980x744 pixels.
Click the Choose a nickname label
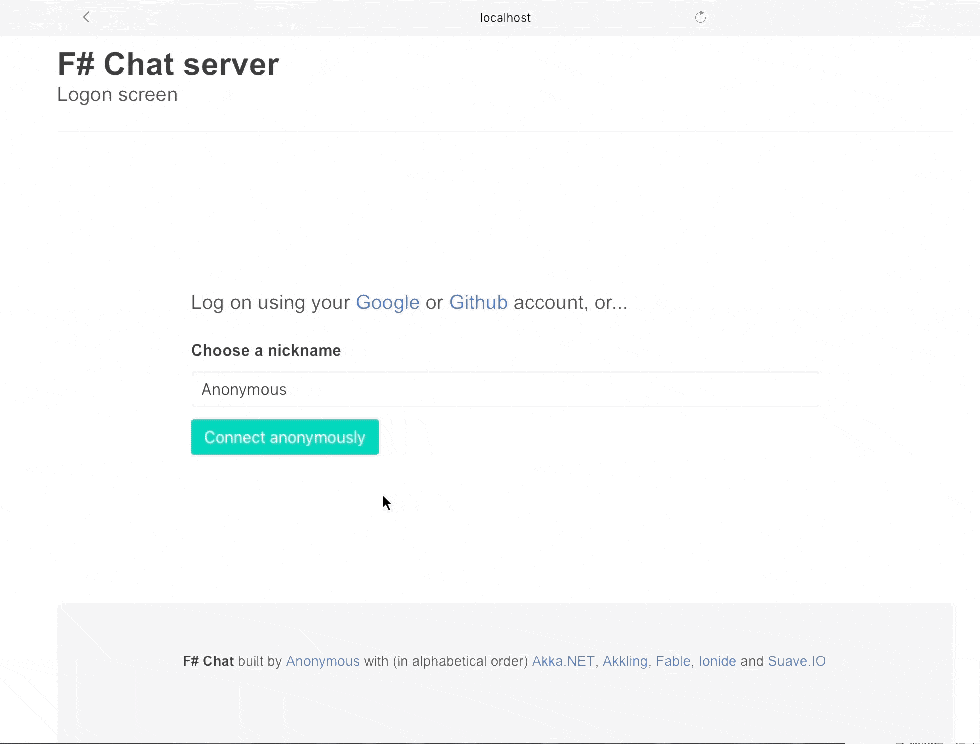(x=266, y=351)
